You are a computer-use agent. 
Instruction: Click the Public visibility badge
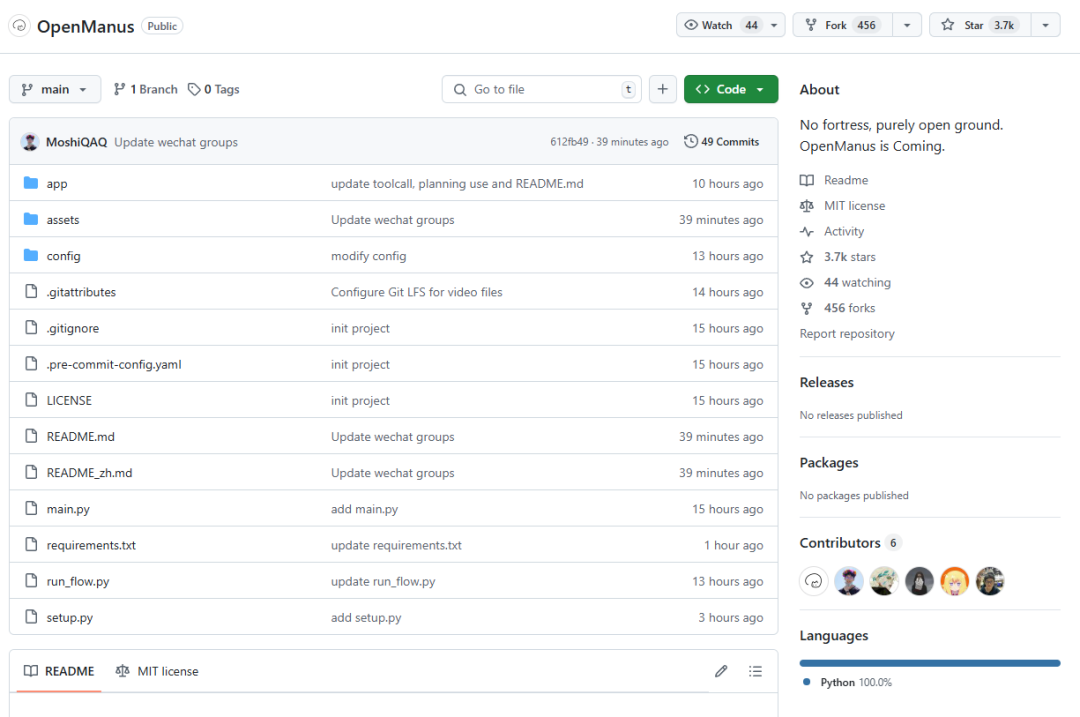click(x=162, y=26)
